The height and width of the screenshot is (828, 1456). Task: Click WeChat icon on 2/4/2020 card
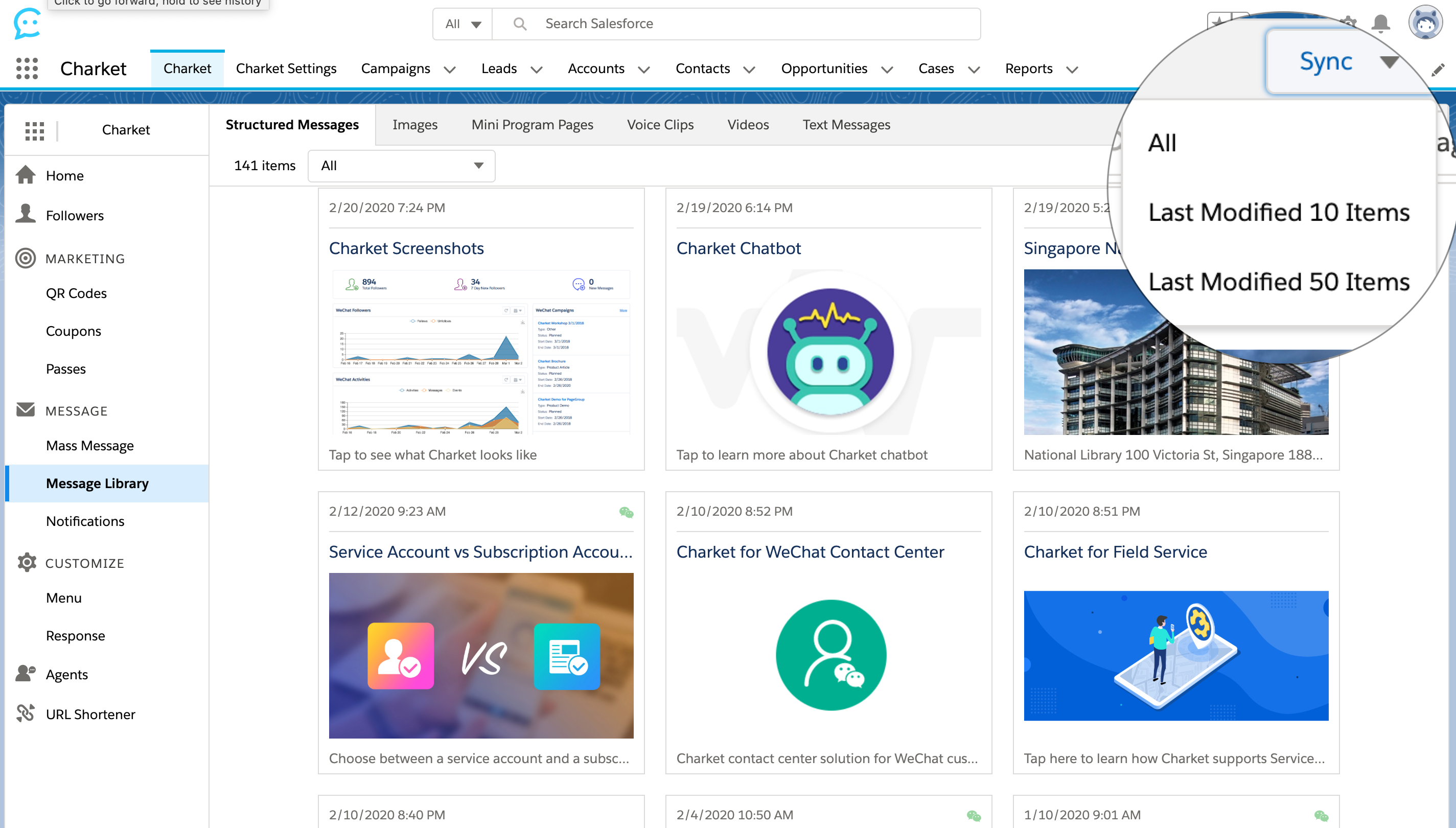(974, 816)
